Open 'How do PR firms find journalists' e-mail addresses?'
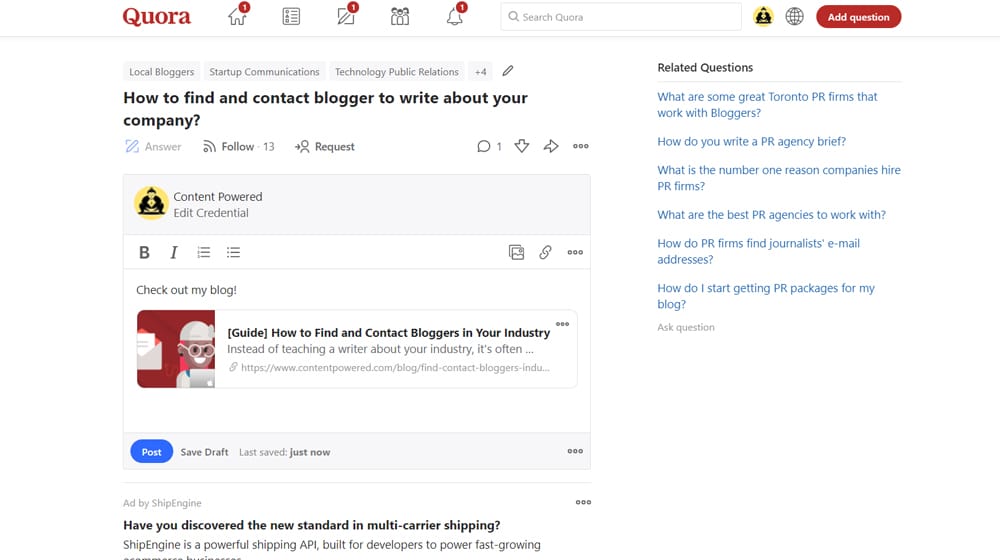 tap(758, 251)
